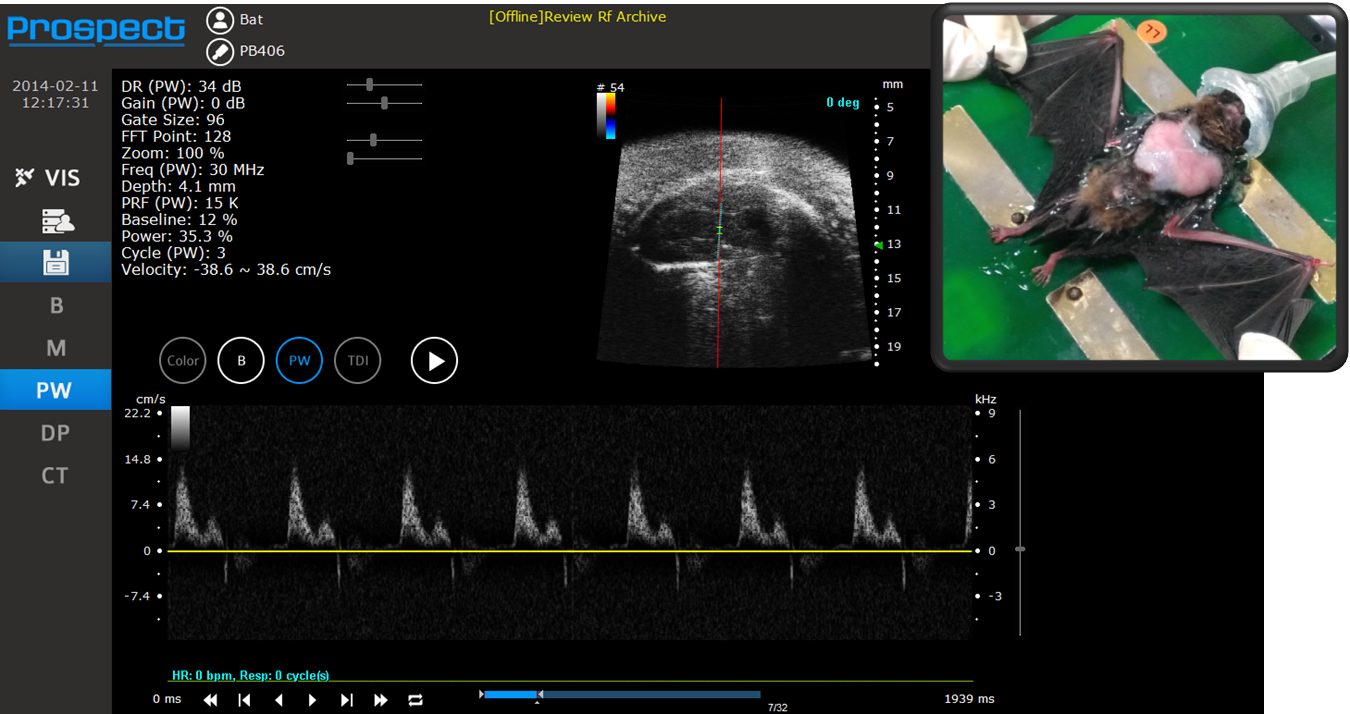Jump to the first frame
The height and width of the screenshot is (714, 1350).
coord(244,700)
